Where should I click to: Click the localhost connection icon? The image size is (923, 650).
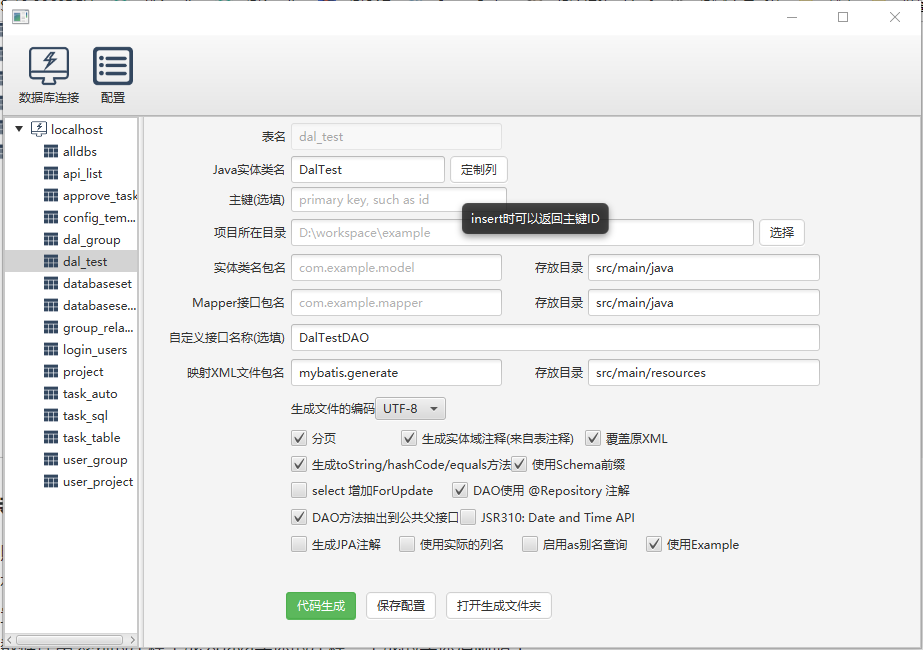[x=39, y=129]
